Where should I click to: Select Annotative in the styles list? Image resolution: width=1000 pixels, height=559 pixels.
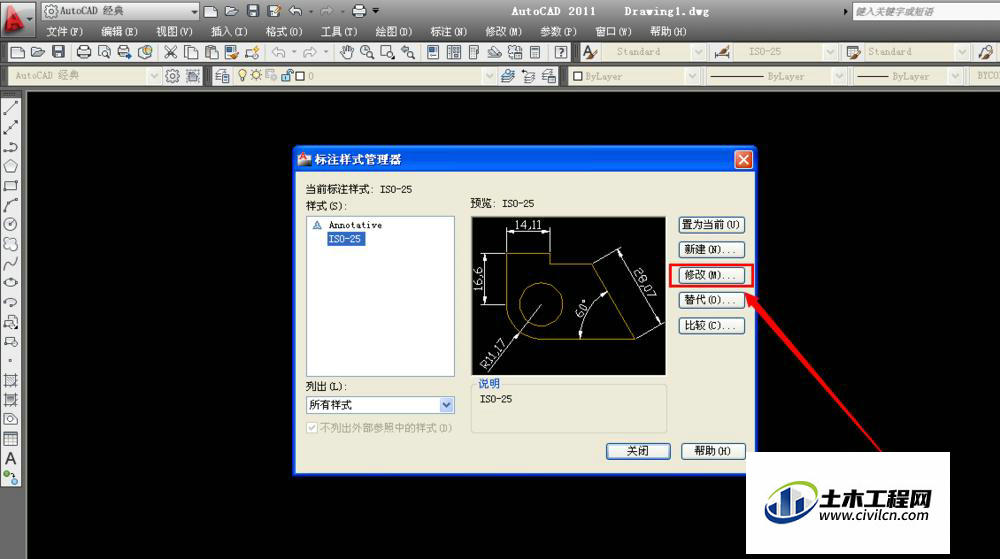(x=355, y=224)
